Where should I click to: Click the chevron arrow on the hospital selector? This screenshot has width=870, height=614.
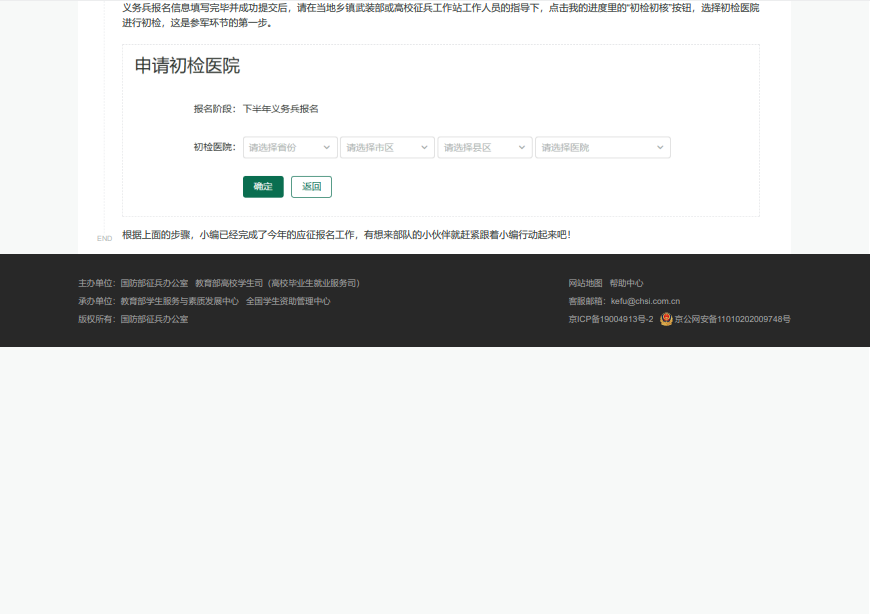(660, 147)
